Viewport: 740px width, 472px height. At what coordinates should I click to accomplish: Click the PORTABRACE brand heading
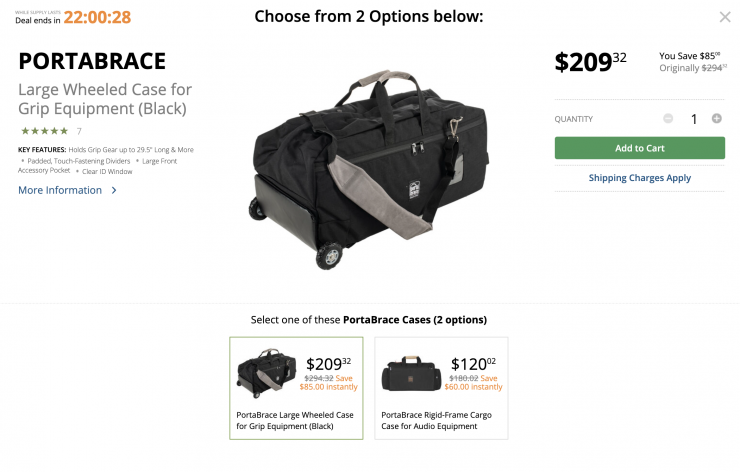(92, 61)
